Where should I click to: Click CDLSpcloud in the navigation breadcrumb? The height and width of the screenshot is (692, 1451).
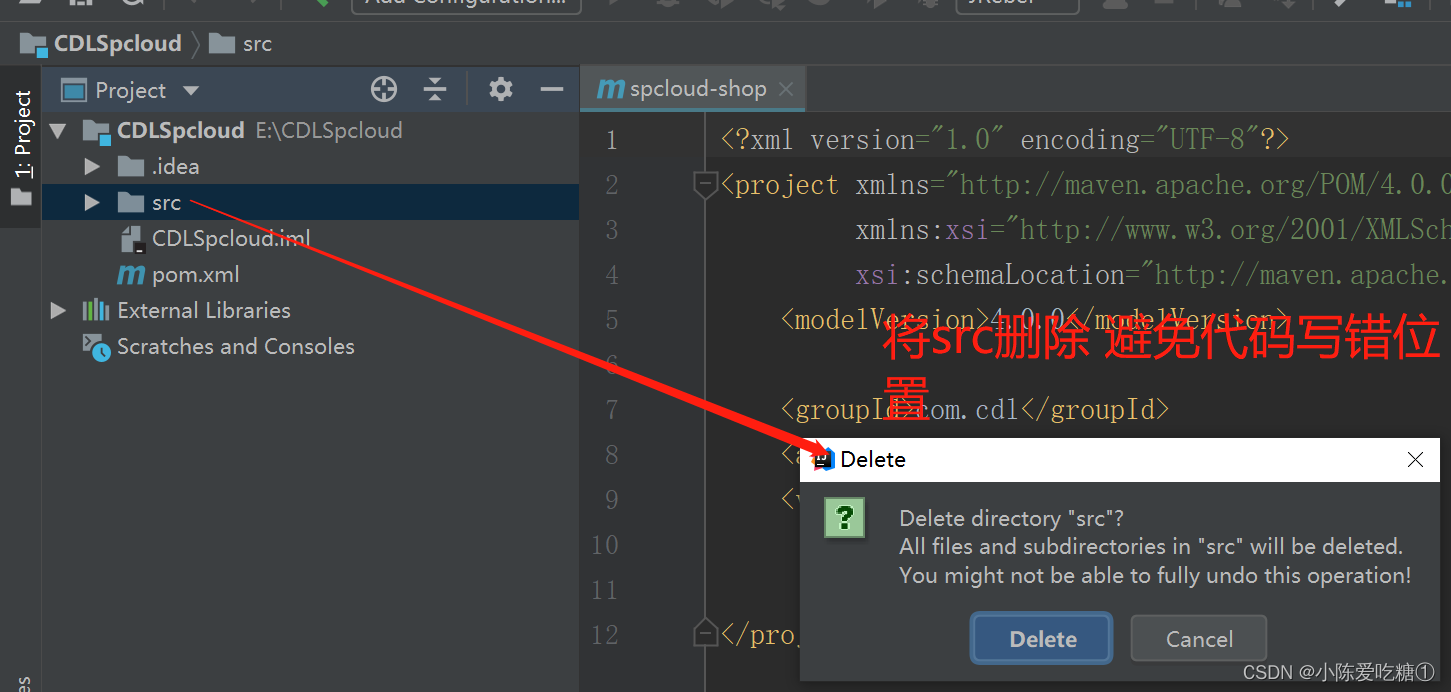(117, 44)
